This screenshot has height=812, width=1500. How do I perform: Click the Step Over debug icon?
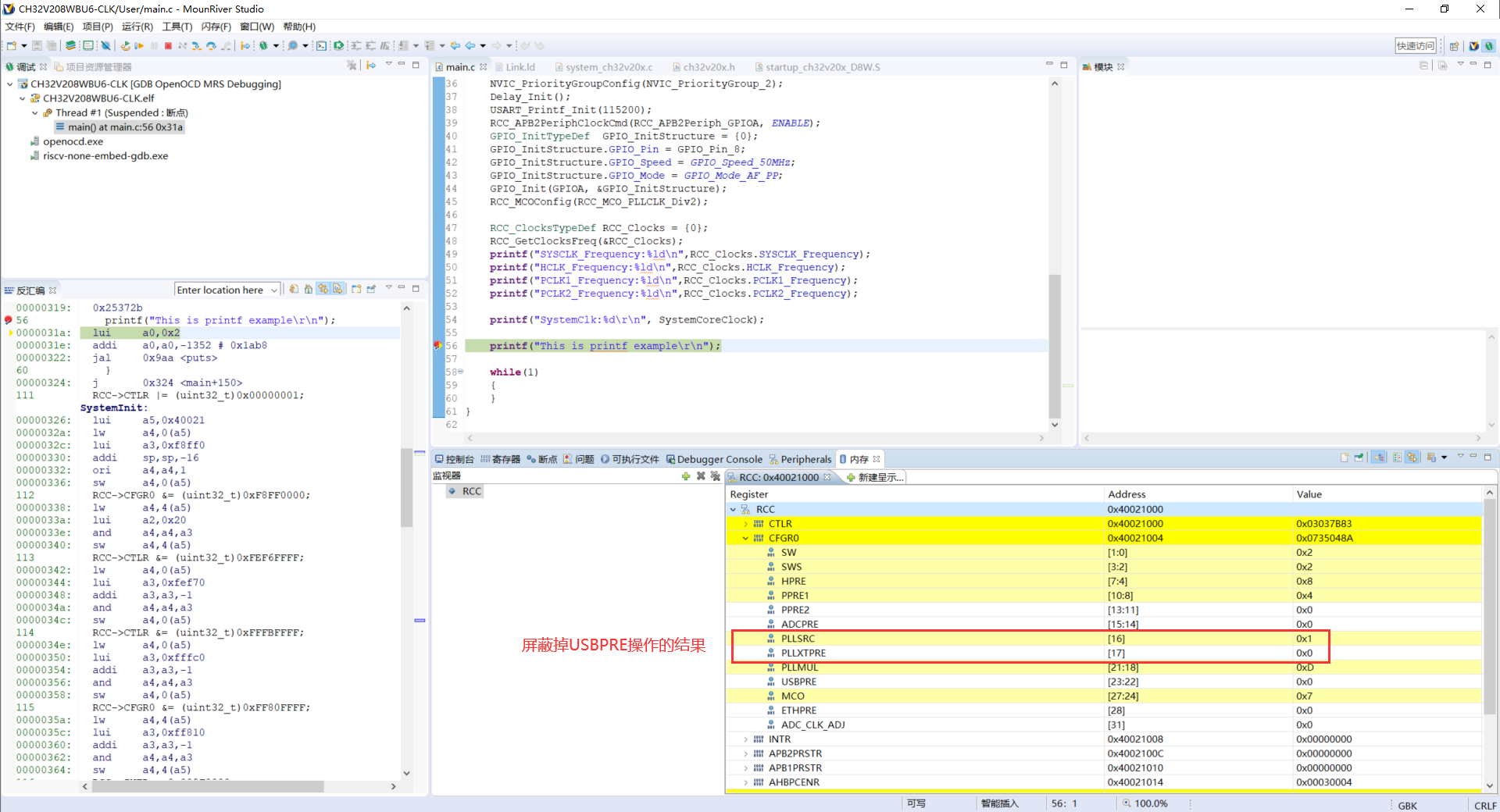click(211, 46)
